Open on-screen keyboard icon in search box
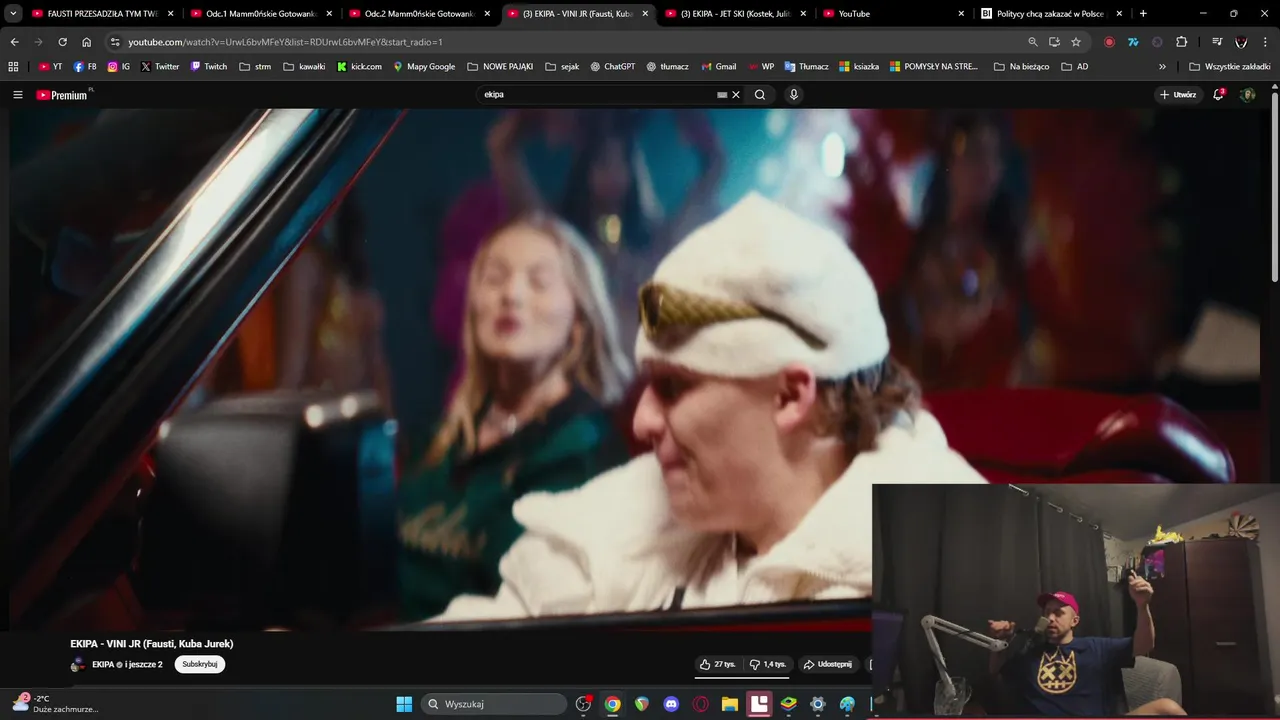 click(x=722, y=95)
